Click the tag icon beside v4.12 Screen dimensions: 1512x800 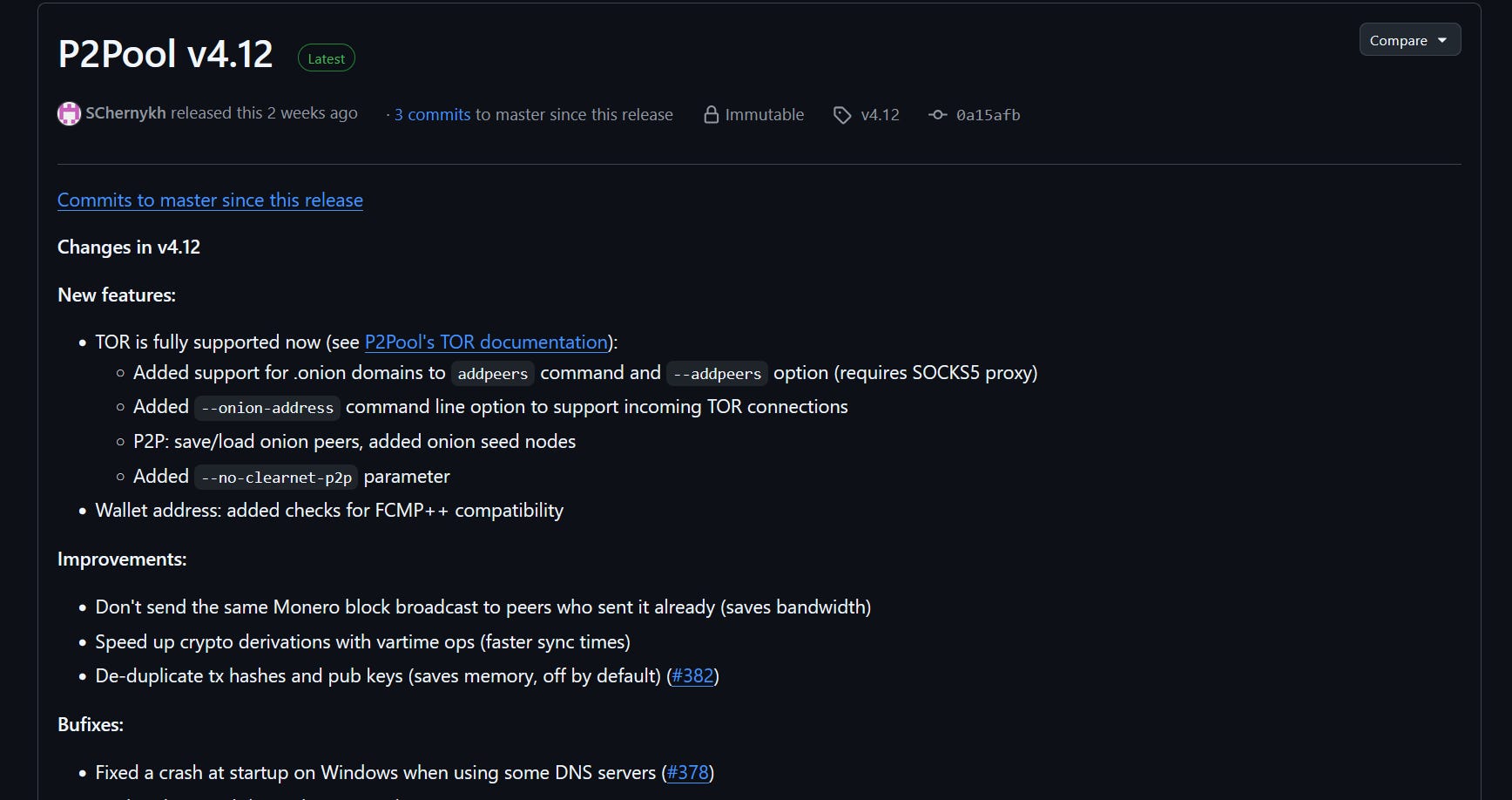click(x=842, y=115)
